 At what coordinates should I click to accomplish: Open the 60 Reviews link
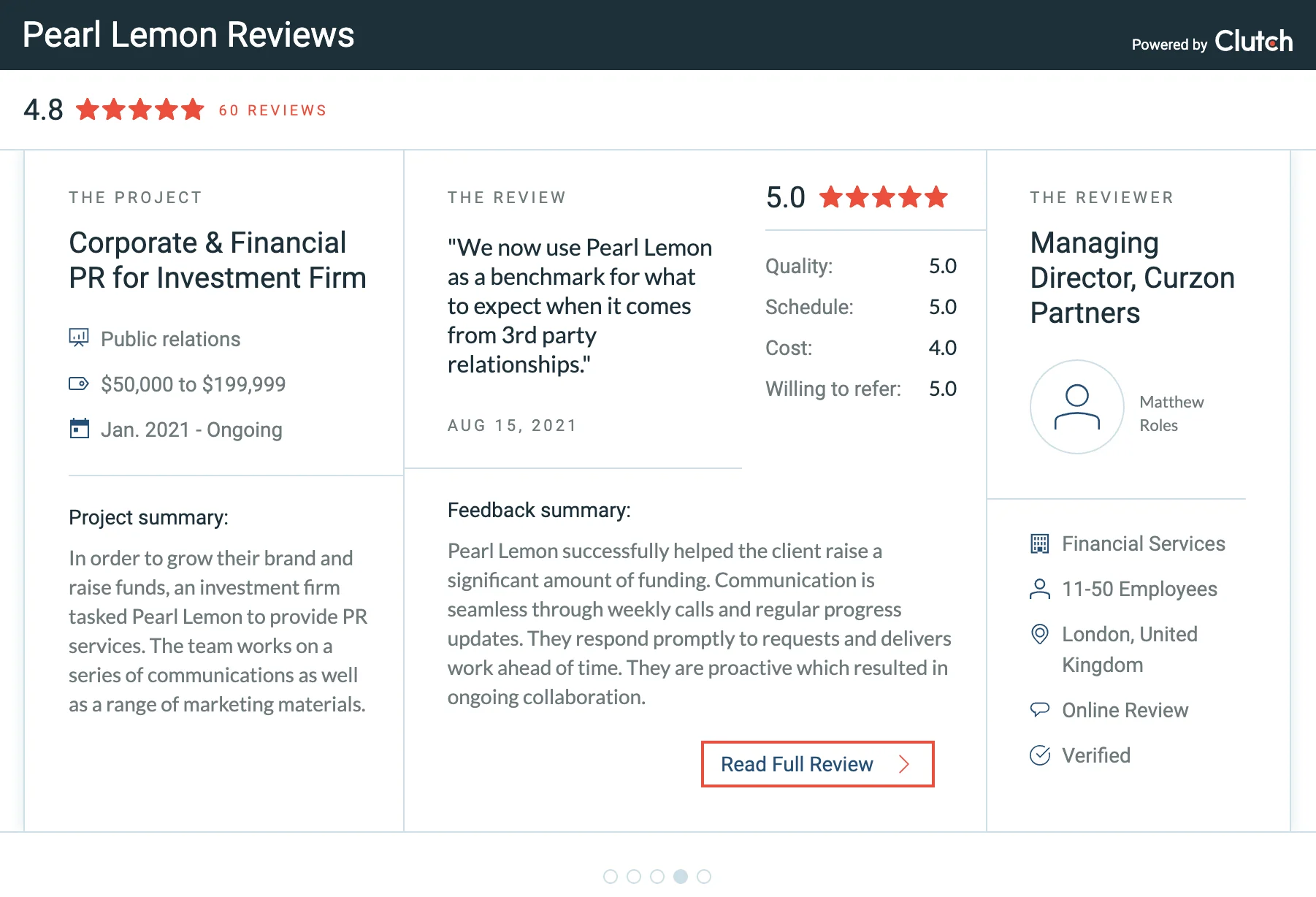point(272,110)
